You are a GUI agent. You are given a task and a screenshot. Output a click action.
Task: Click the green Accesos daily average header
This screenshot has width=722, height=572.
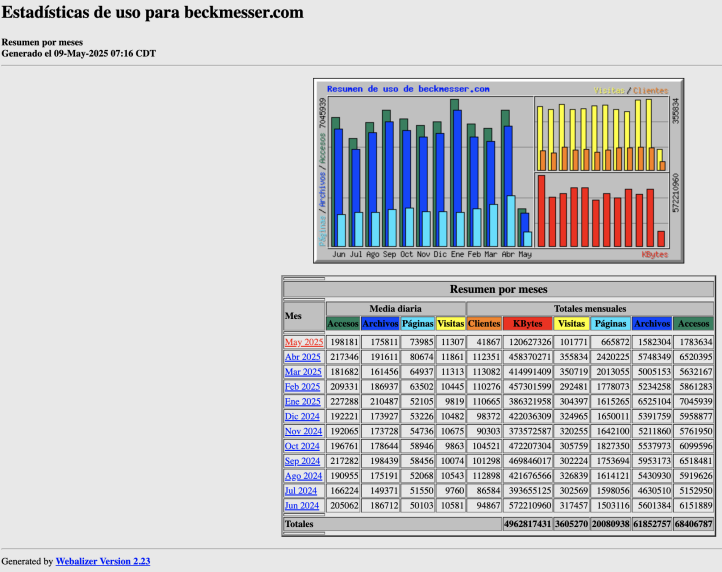[343, 324]
